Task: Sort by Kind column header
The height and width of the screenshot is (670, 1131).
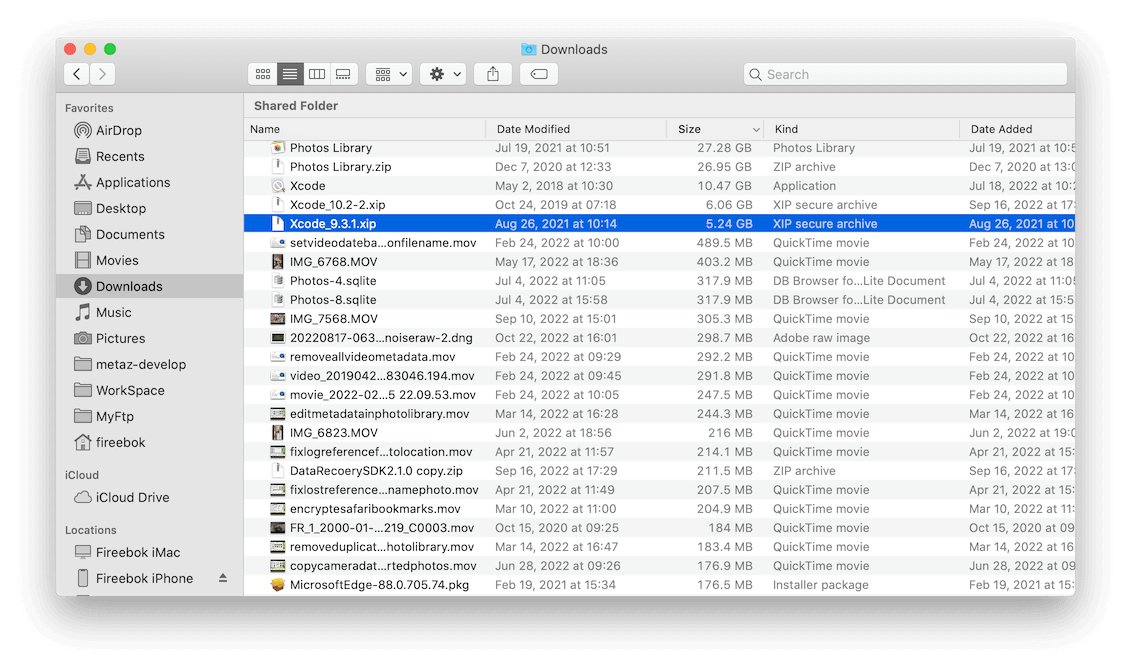Action: point(861,129)
